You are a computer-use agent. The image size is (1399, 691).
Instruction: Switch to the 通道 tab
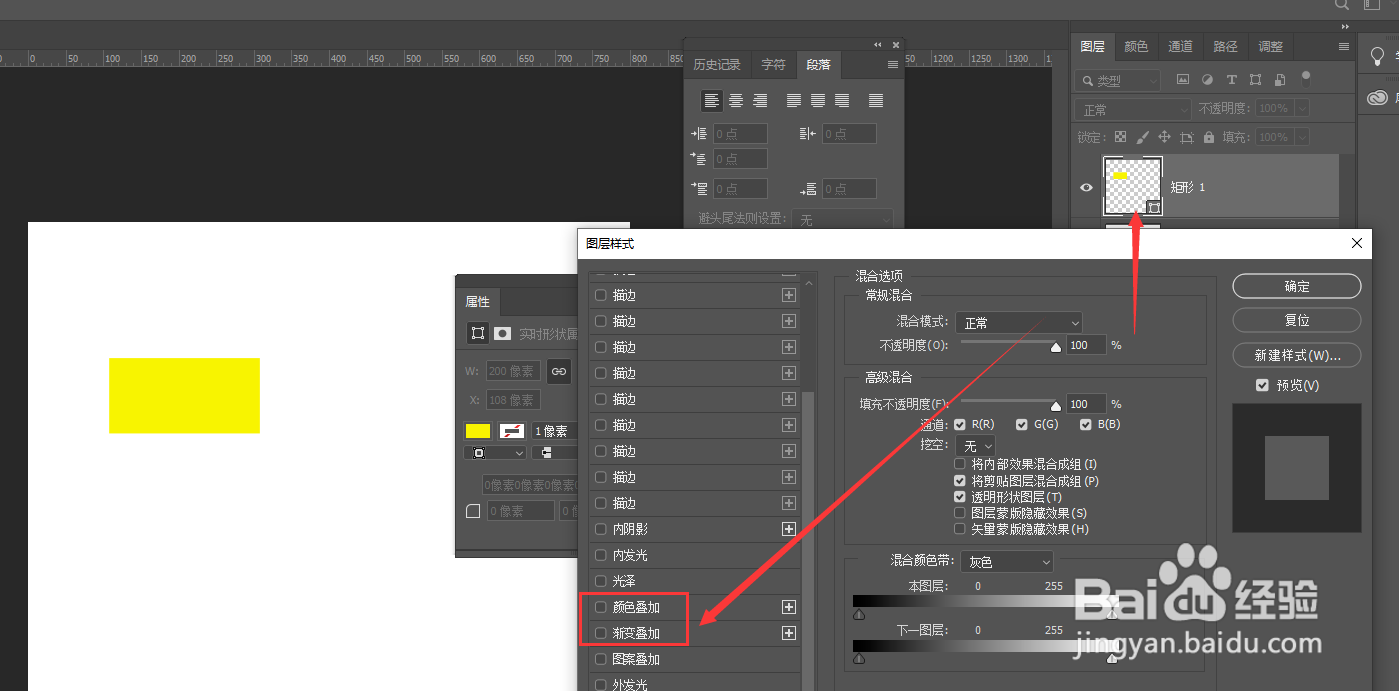(1180, 47)
